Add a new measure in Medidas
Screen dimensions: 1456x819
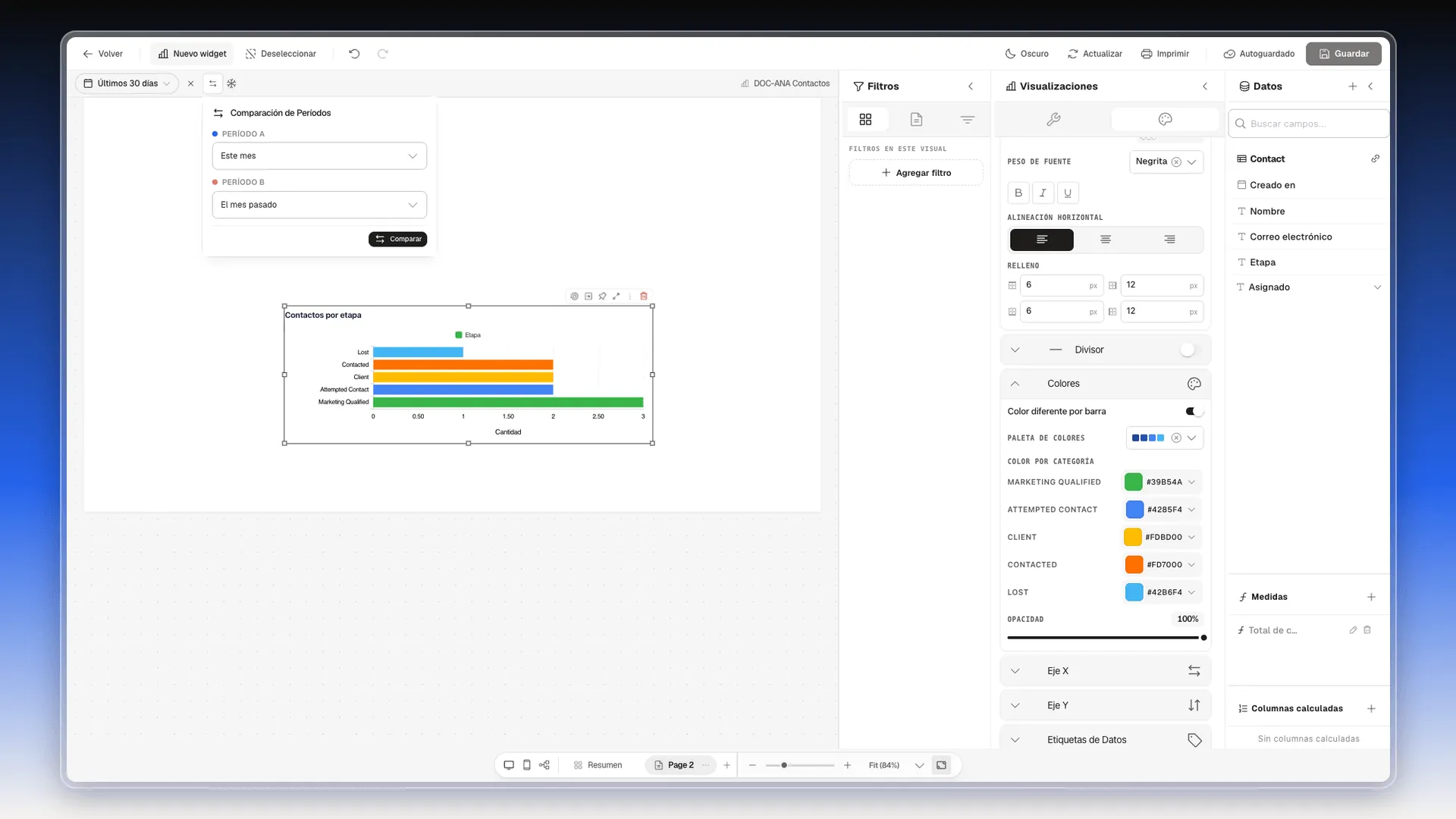point(1371,597)
